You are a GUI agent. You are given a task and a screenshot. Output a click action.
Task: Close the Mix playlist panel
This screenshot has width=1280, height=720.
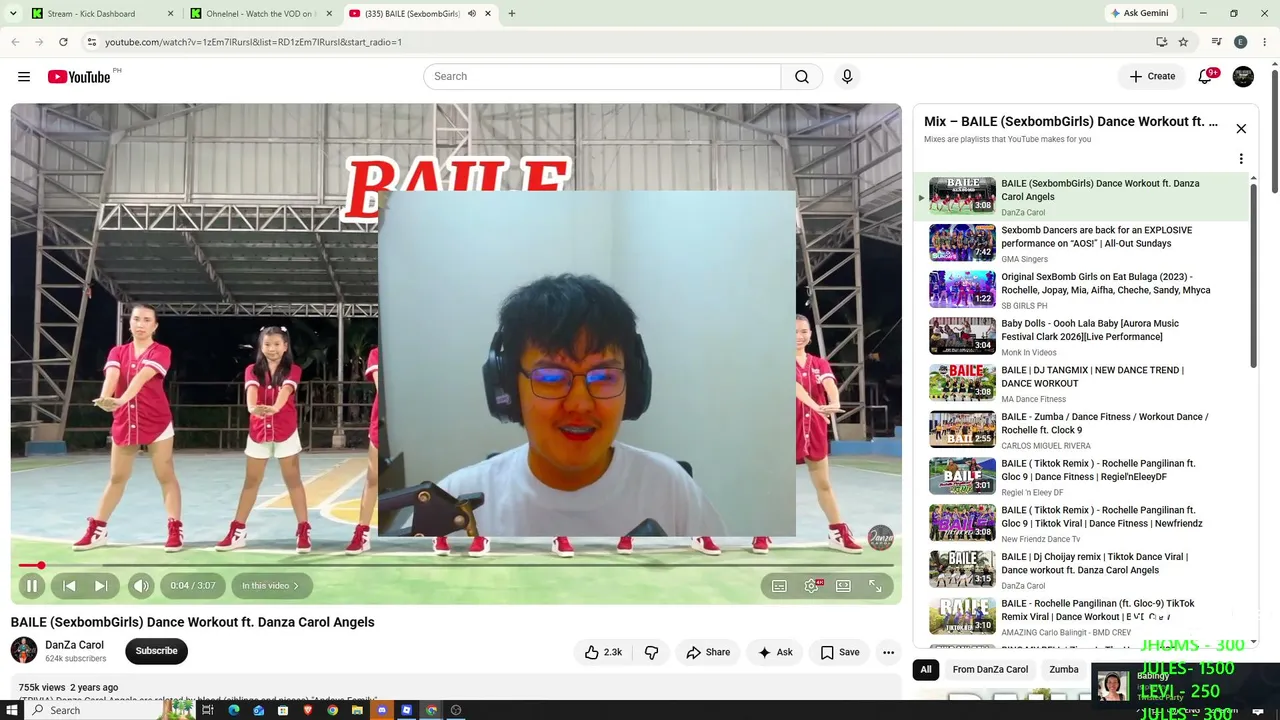pos(1241,128)
